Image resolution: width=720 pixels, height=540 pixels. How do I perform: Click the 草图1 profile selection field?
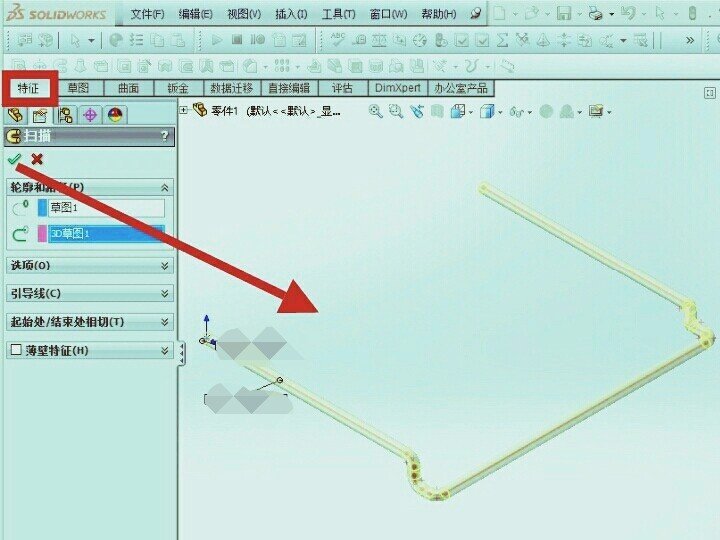pyautogui.click(x=106, y=207)
